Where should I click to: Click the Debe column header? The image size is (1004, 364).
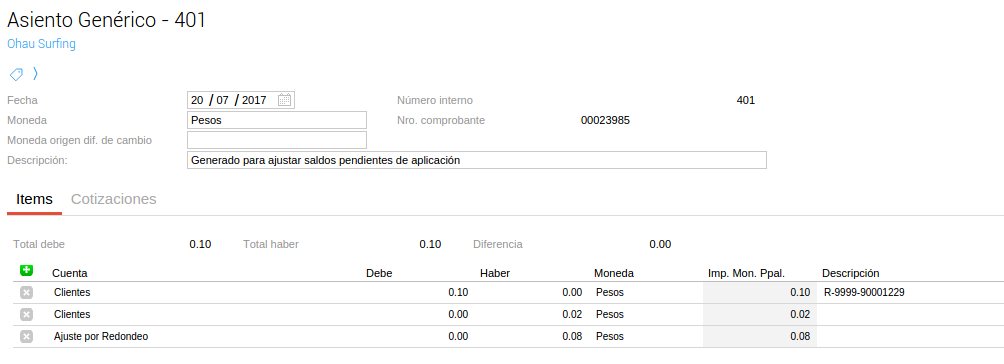point(379,273)
